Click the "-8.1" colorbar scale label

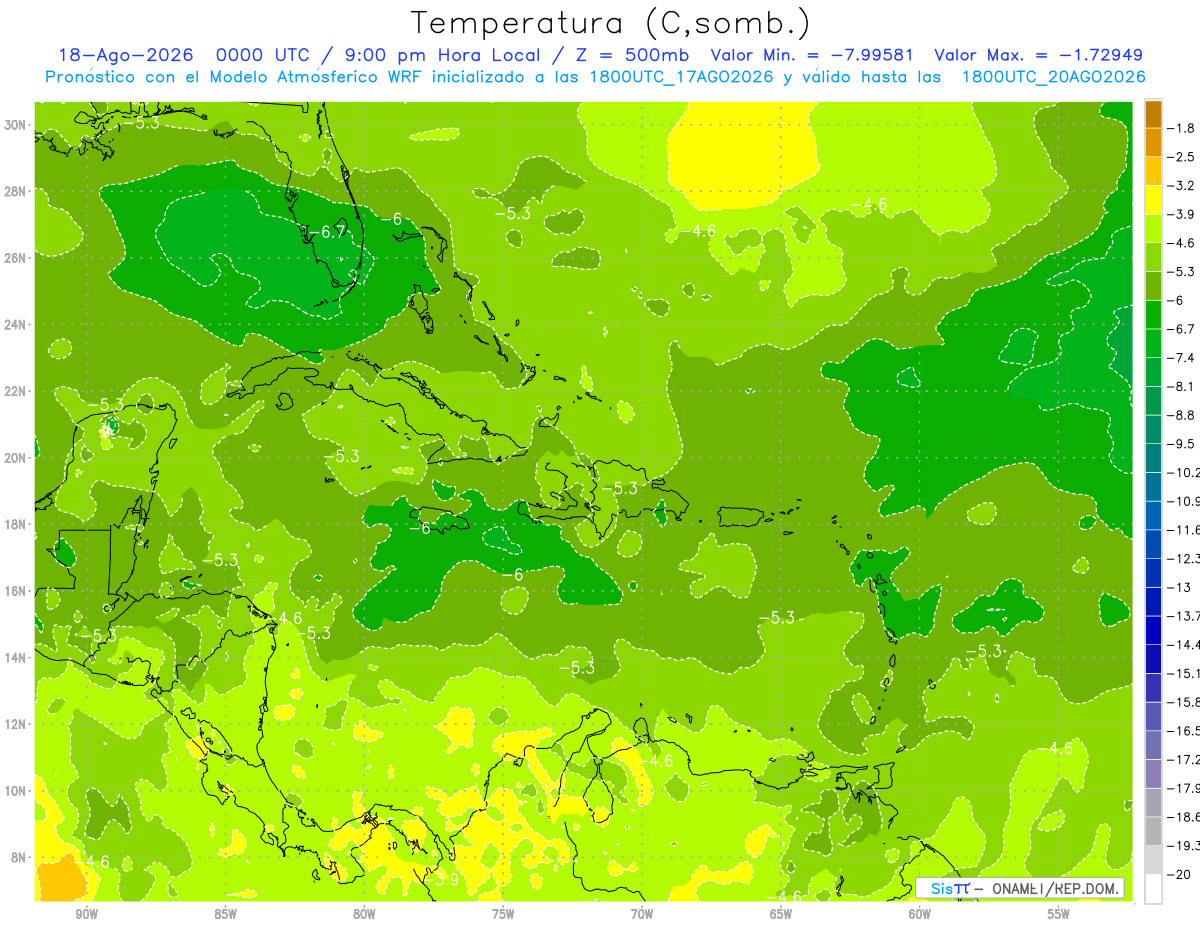click(1182, 386)
